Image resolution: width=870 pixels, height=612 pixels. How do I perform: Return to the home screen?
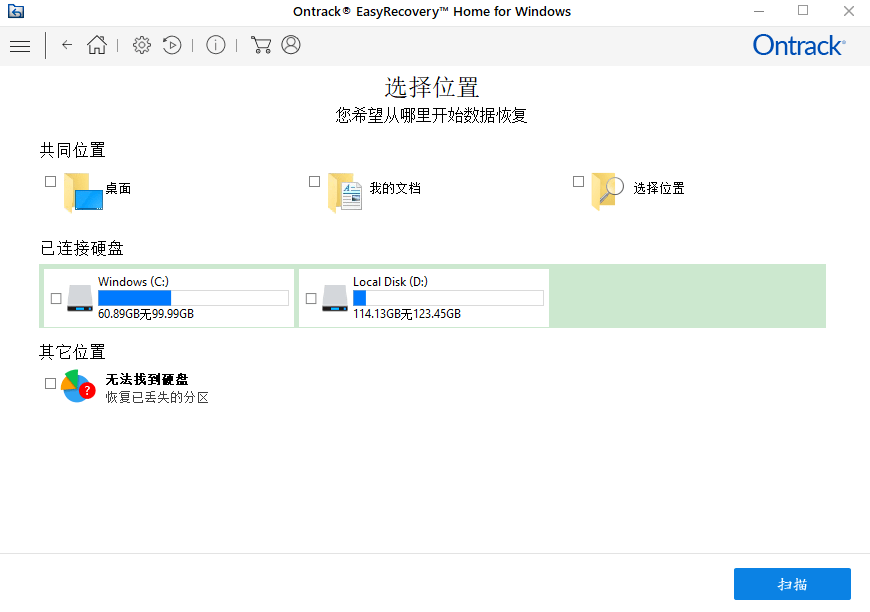97,45
